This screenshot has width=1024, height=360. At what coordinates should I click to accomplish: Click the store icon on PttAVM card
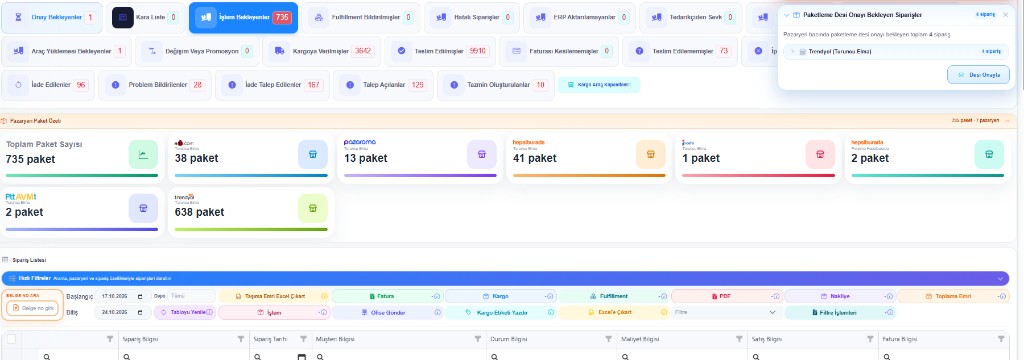click(x=143, y=208)
